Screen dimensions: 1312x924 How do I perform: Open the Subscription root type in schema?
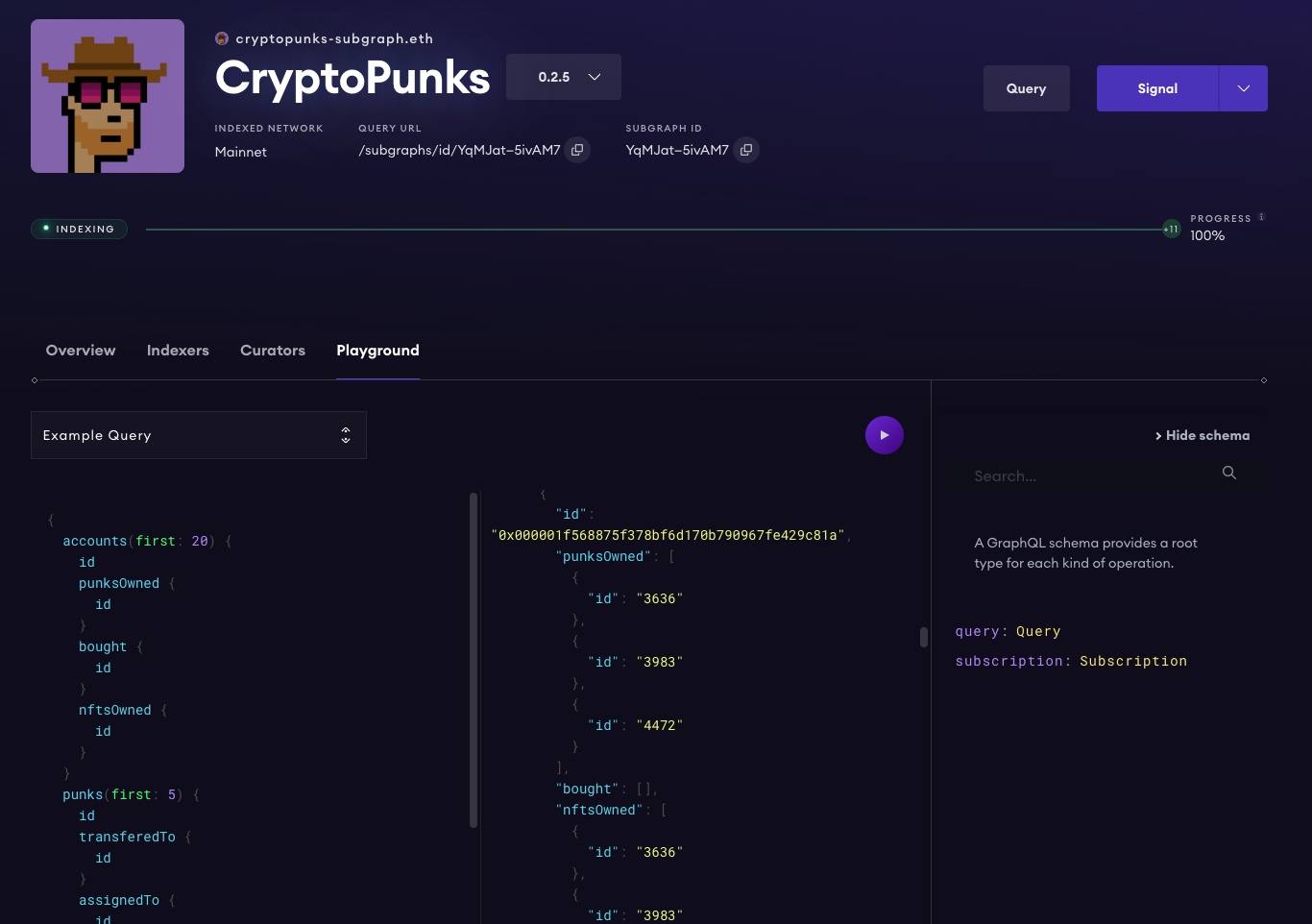tap(1133, 662)
